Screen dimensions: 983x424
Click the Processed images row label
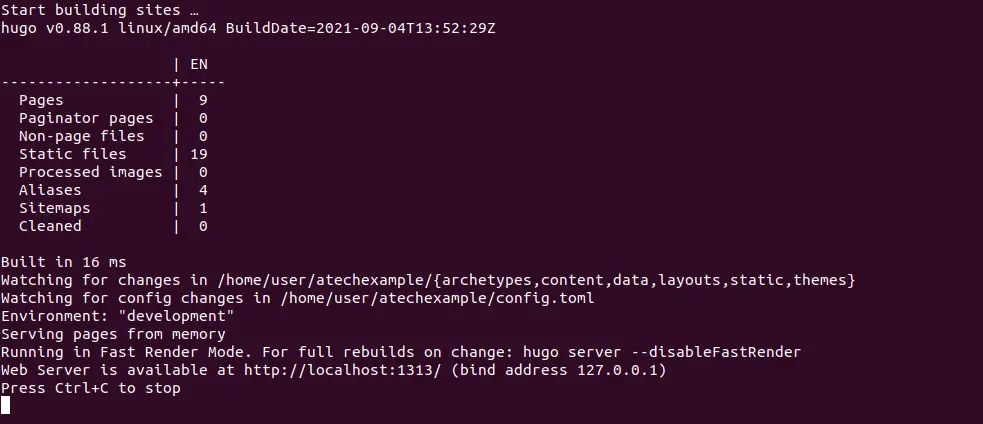90,172
